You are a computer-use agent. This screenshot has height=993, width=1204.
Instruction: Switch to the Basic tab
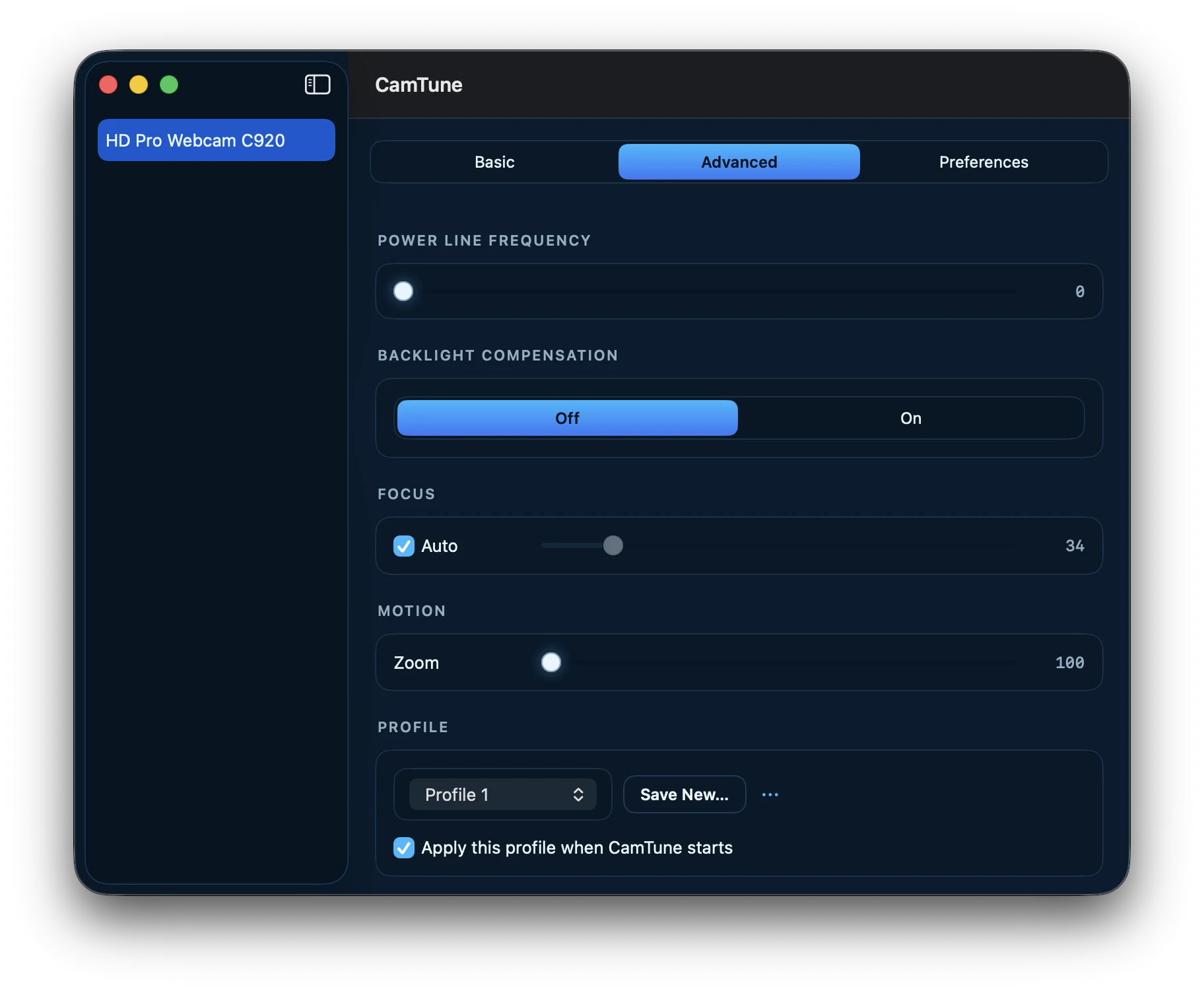coord(494,162)
